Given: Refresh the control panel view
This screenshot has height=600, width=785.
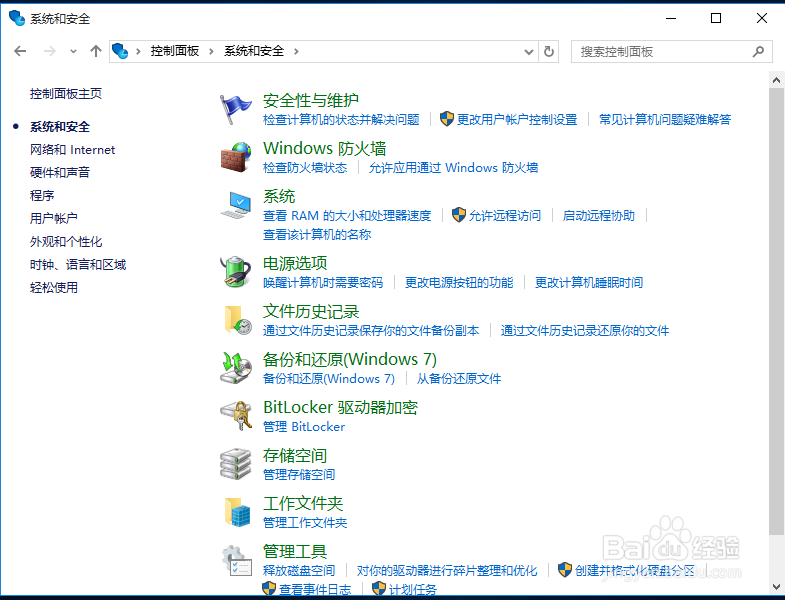Looking at the screenshot, I should coord(549,52).
